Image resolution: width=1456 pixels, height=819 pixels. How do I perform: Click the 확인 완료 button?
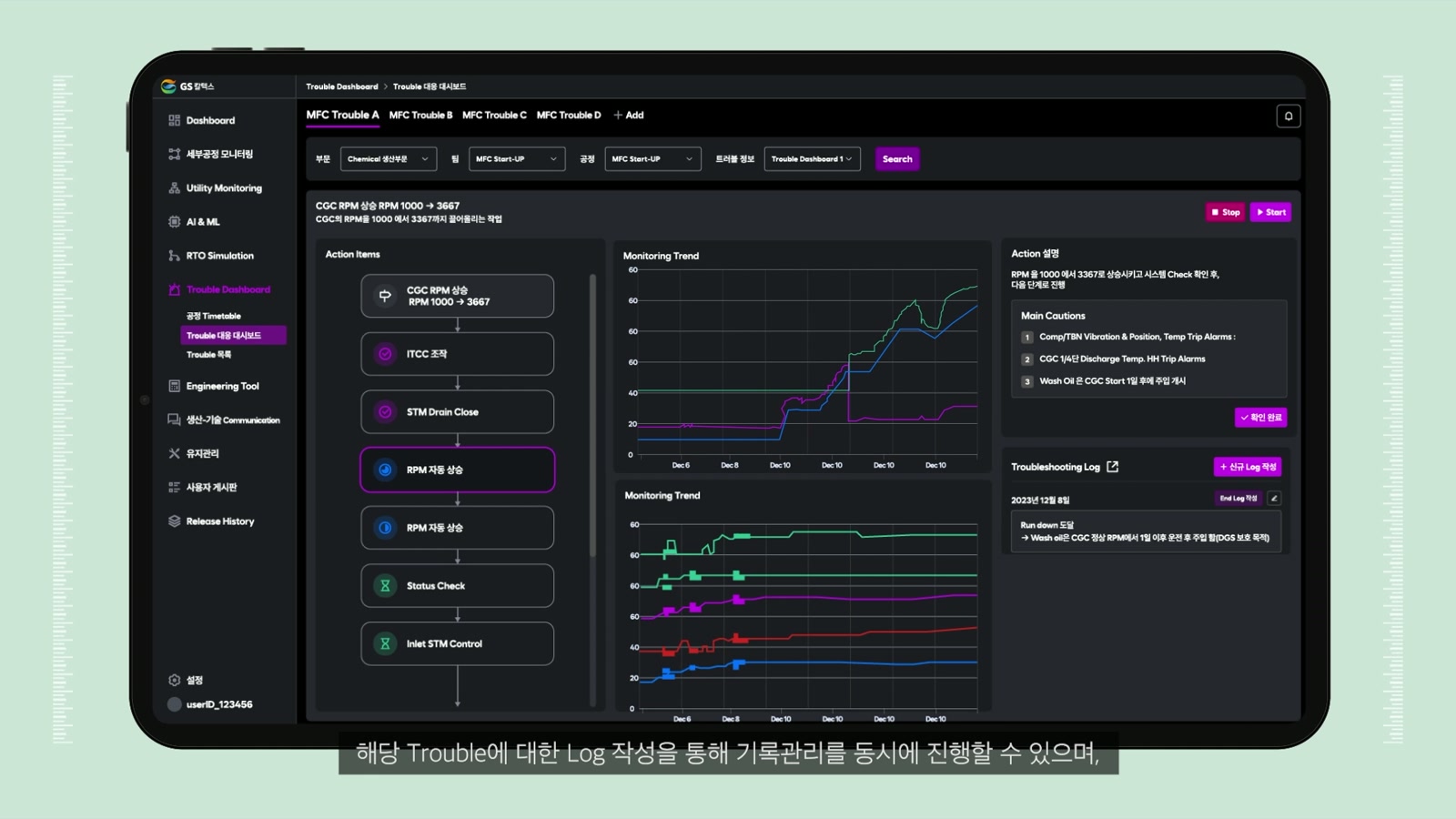point(1260,418)
